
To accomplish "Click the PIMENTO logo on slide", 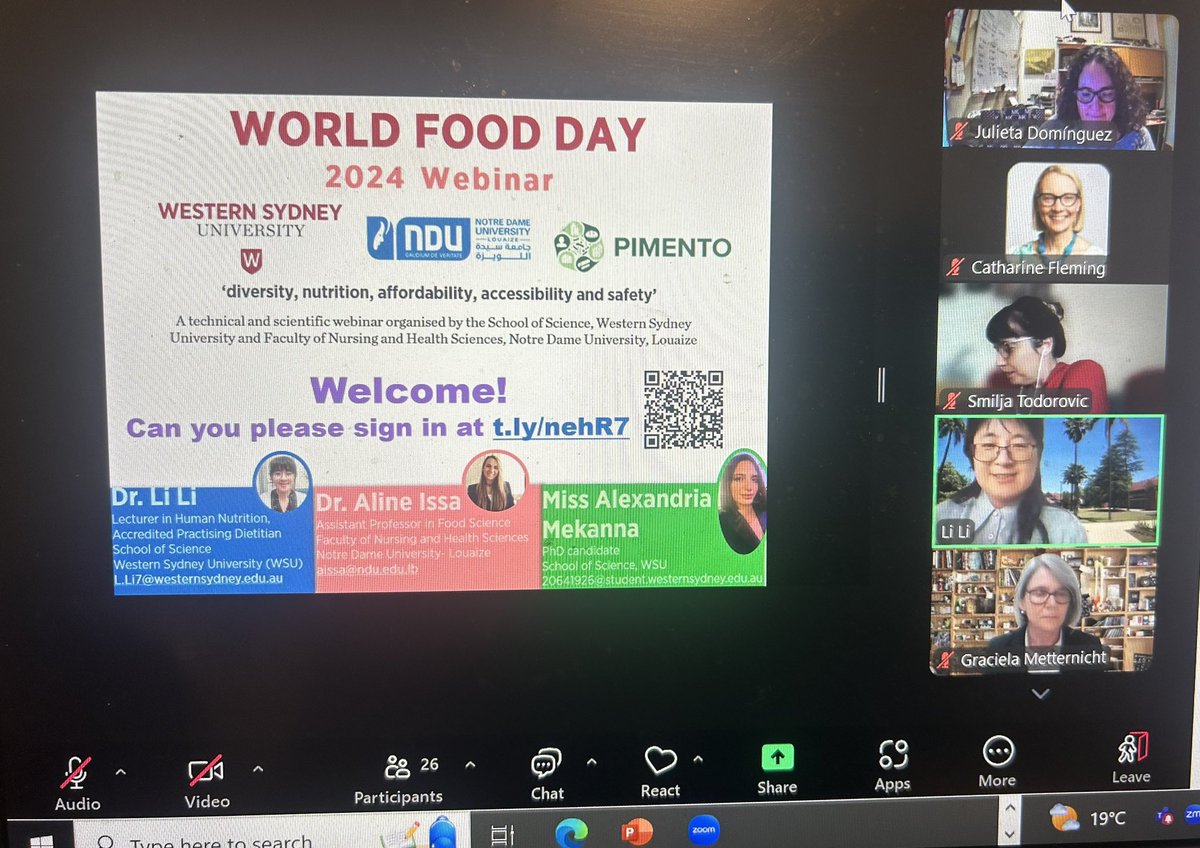I will point(642,246).
